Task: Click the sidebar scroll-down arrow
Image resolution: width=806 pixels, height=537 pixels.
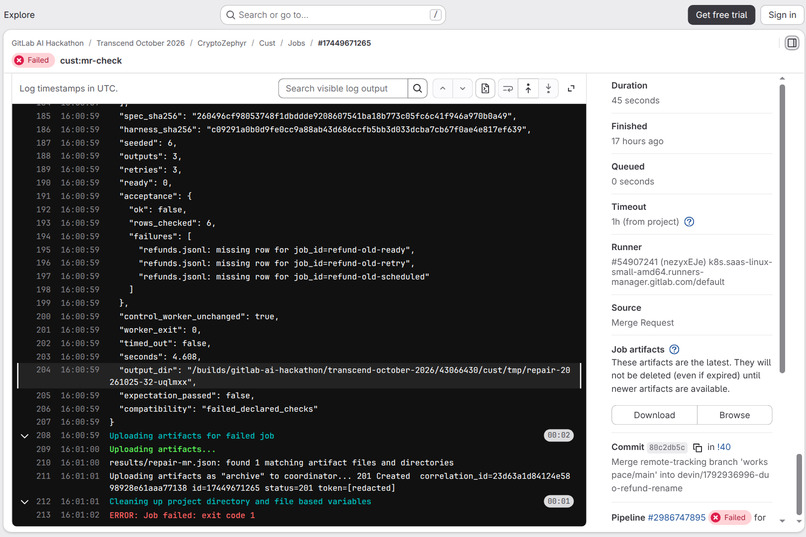Action: [x=782, y=521]
